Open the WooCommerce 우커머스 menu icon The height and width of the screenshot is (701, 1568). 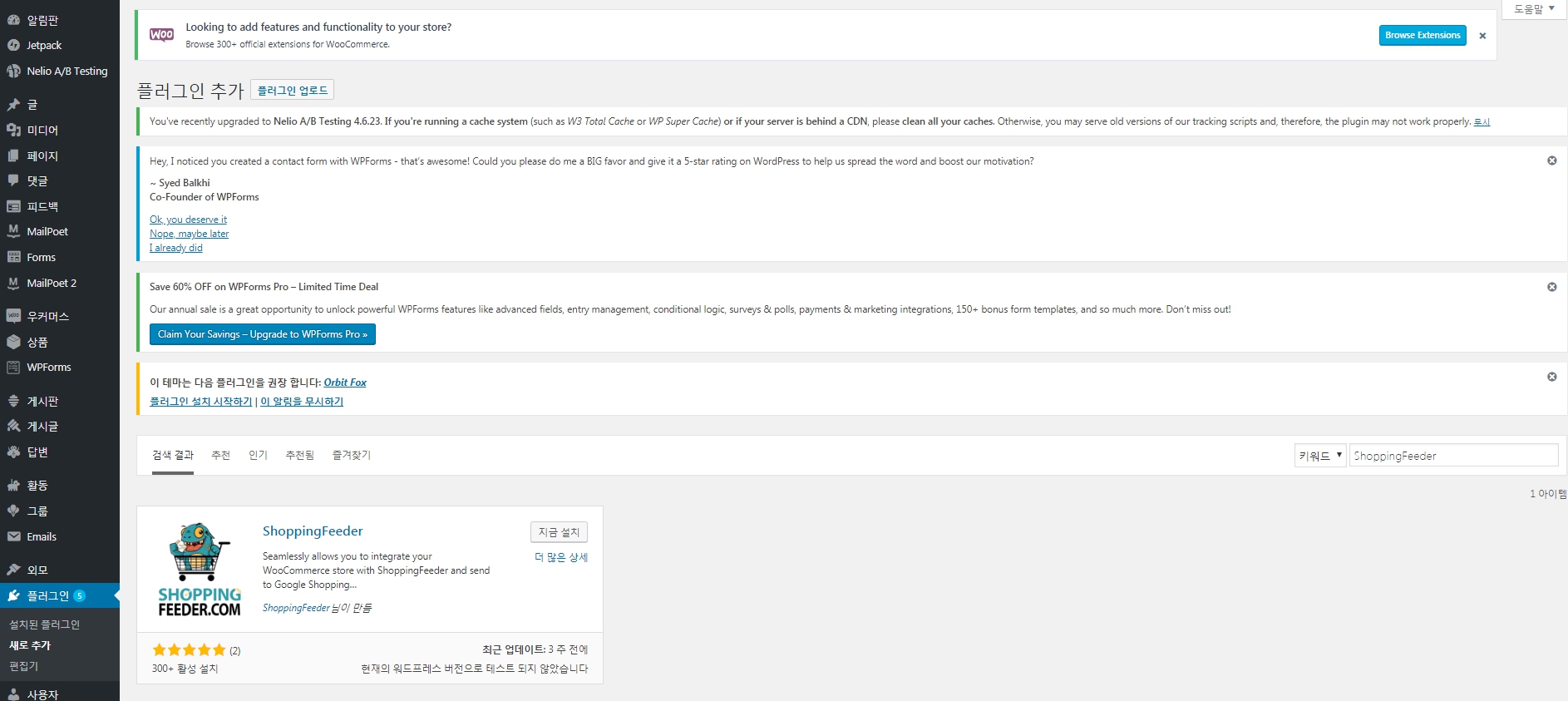[x=13, y=316]
